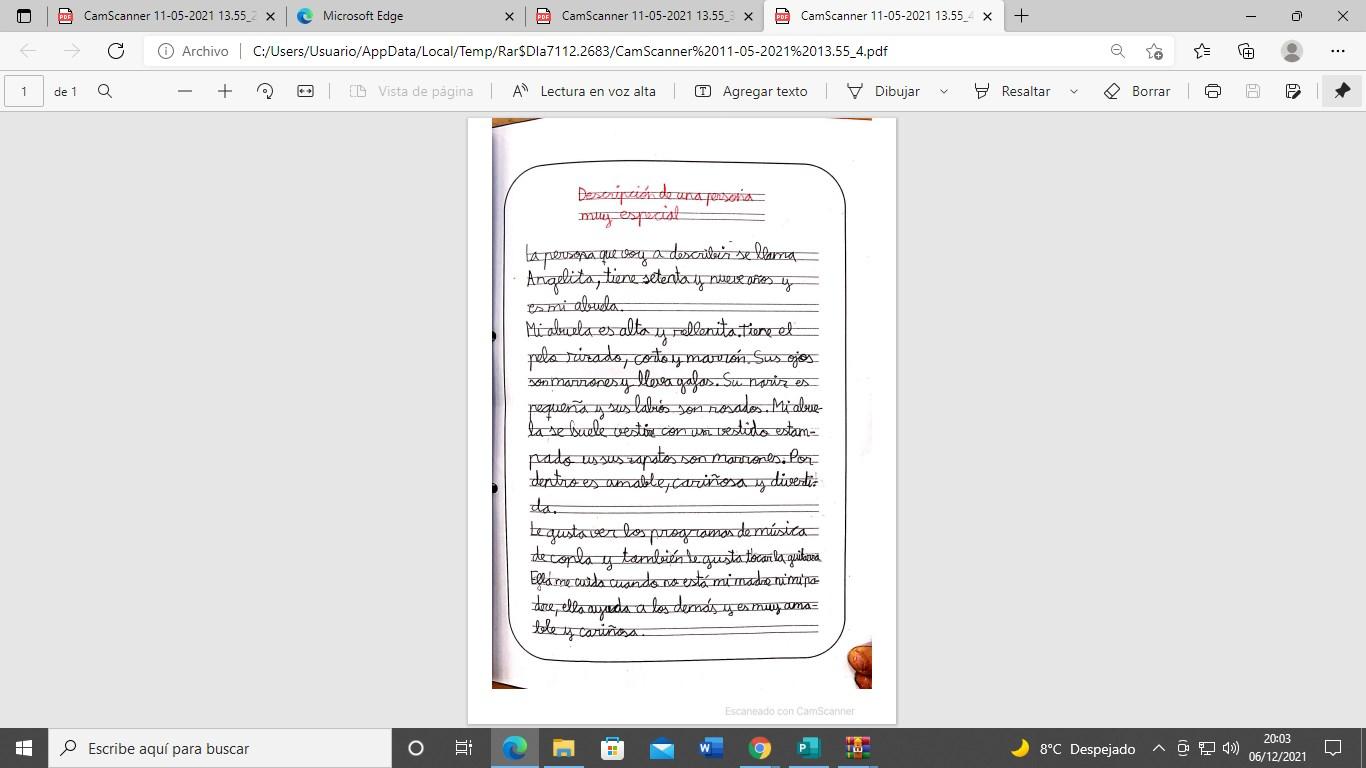
Task: Open the Collections panel
Action: 1246,51
